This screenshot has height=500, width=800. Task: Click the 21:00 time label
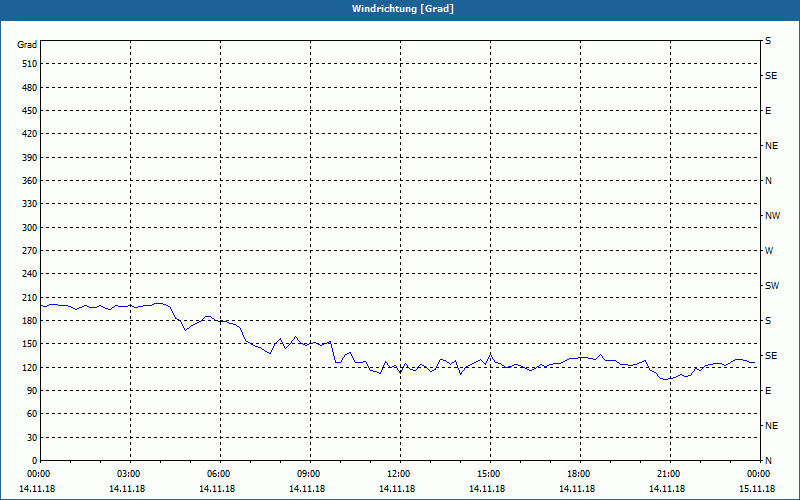(670, 474)
